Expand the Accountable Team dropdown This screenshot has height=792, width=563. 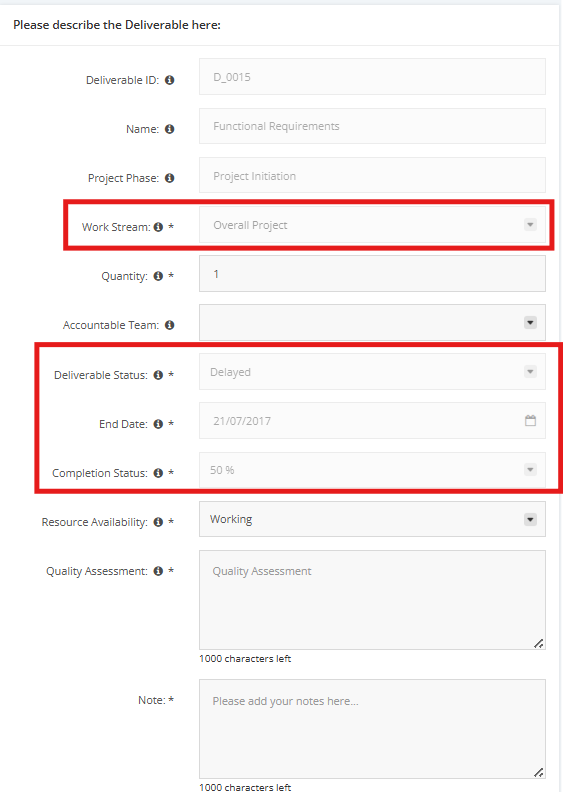click(372, 322)
